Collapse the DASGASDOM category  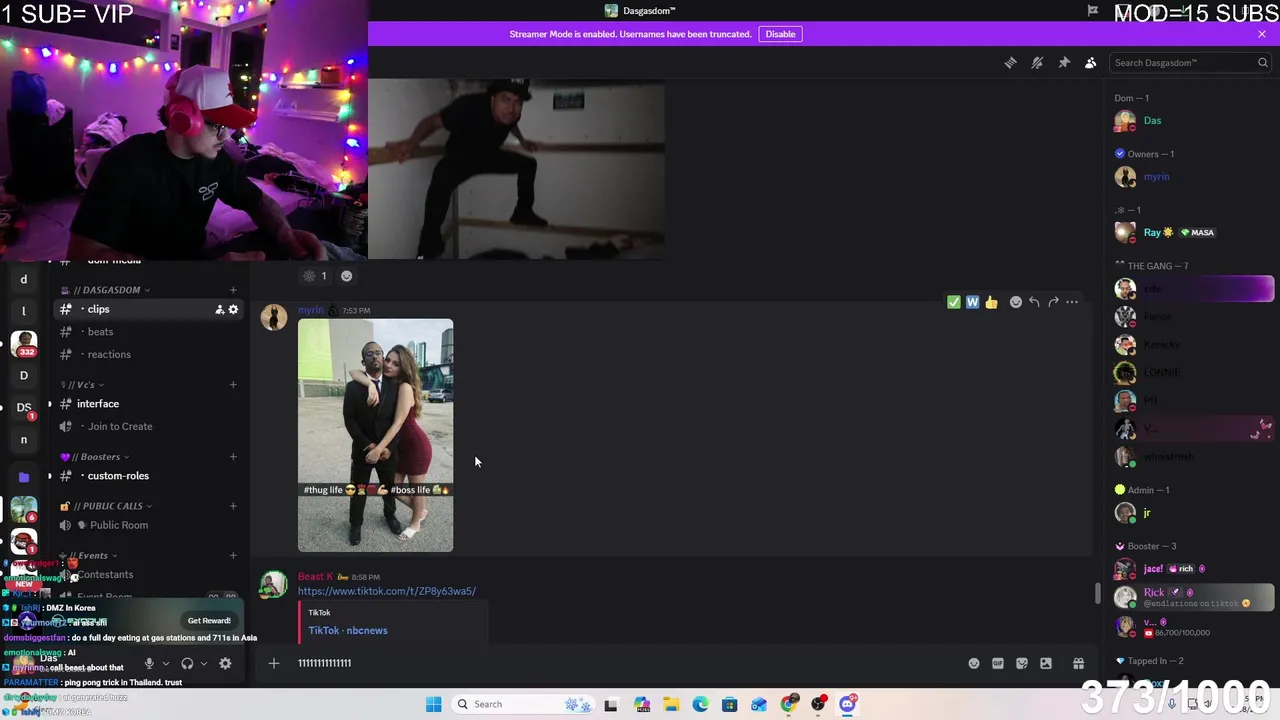[x=106, y=290]
